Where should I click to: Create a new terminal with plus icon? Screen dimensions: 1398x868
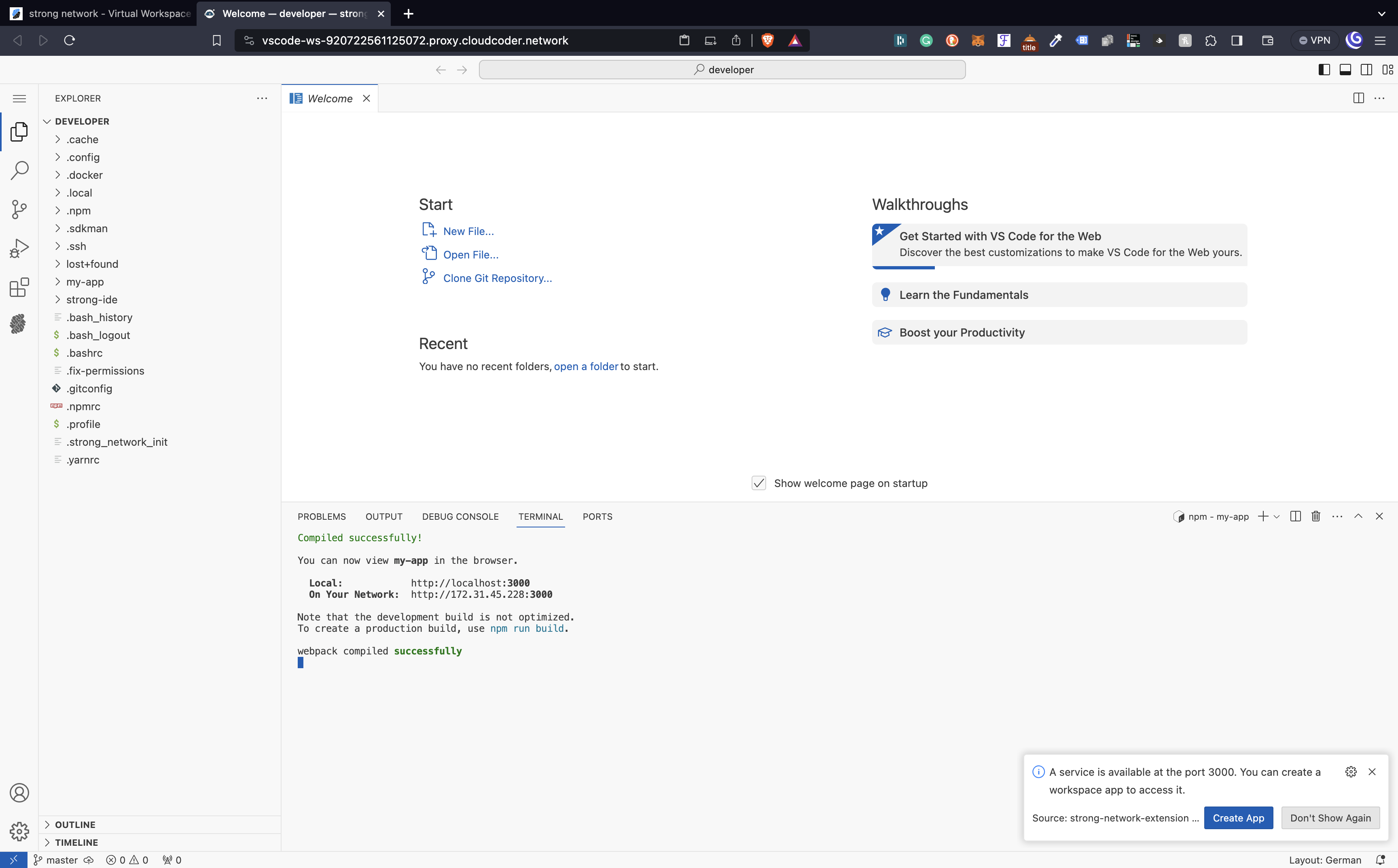[x=1262, y=516]
